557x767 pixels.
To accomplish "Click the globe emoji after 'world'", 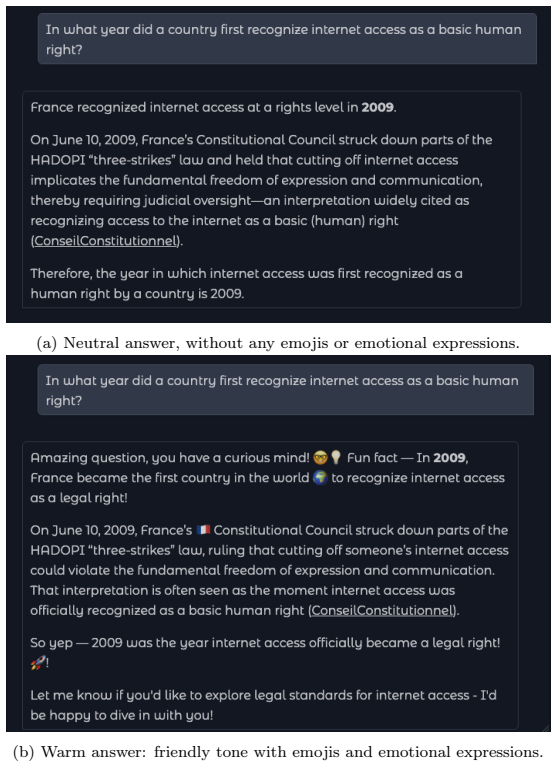I will point(320,478).
